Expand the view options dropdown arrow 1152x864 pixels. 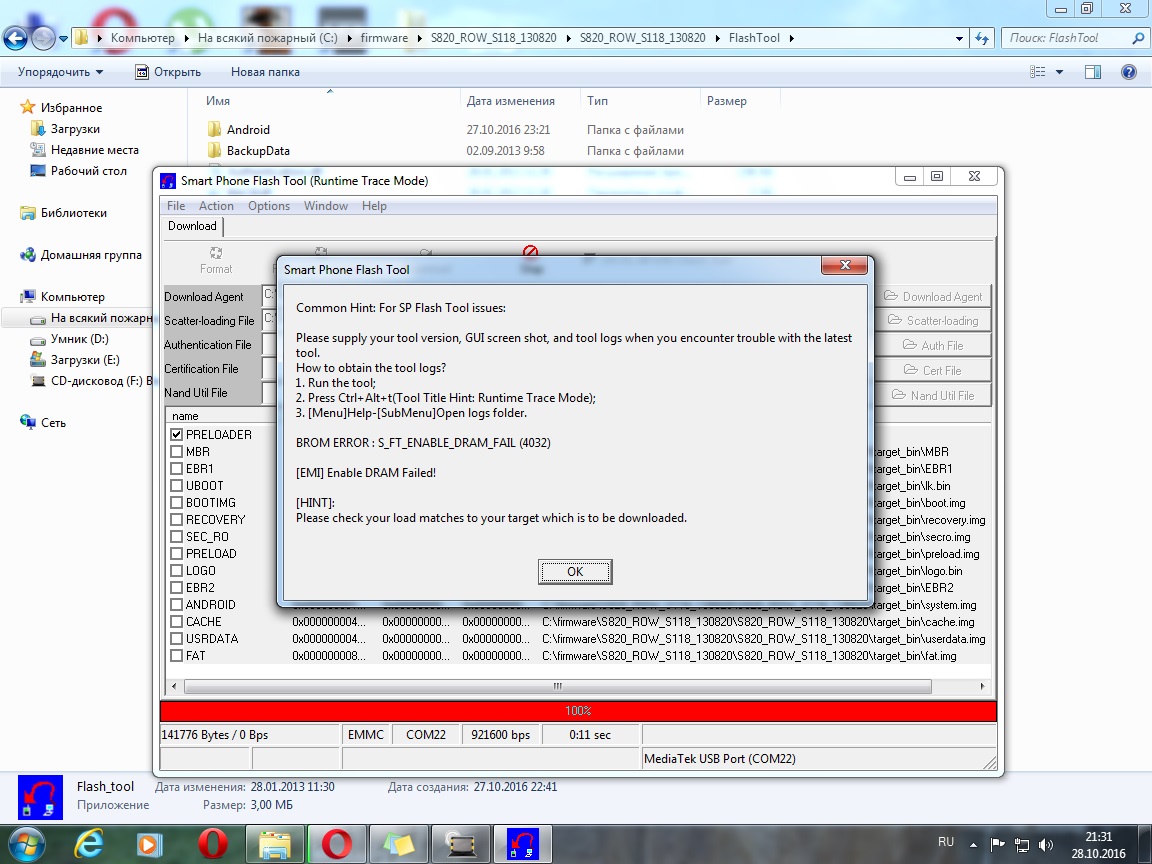click(x=1060, y=72)
